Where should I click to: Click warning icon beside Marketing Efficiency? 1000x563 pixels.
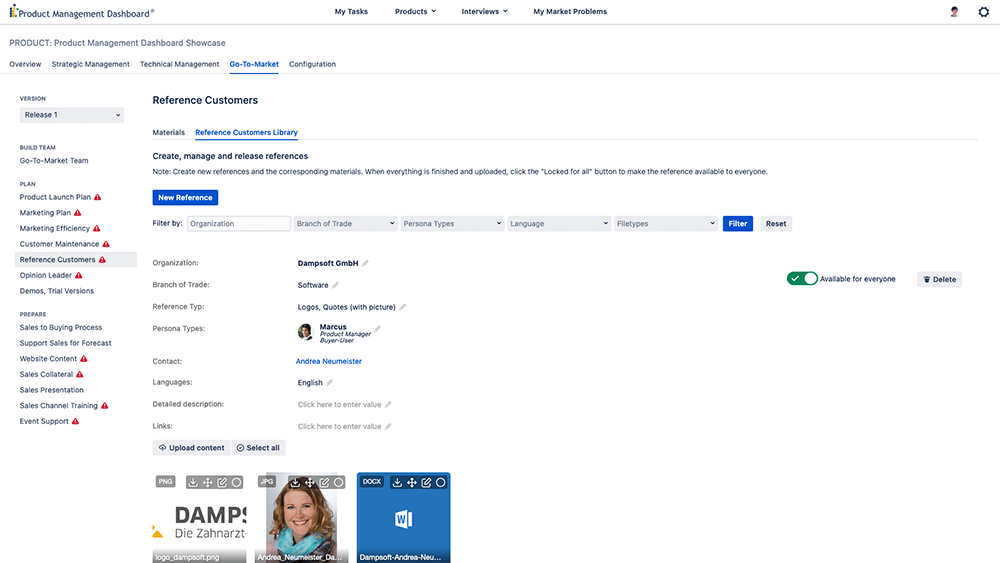[97, 228]
